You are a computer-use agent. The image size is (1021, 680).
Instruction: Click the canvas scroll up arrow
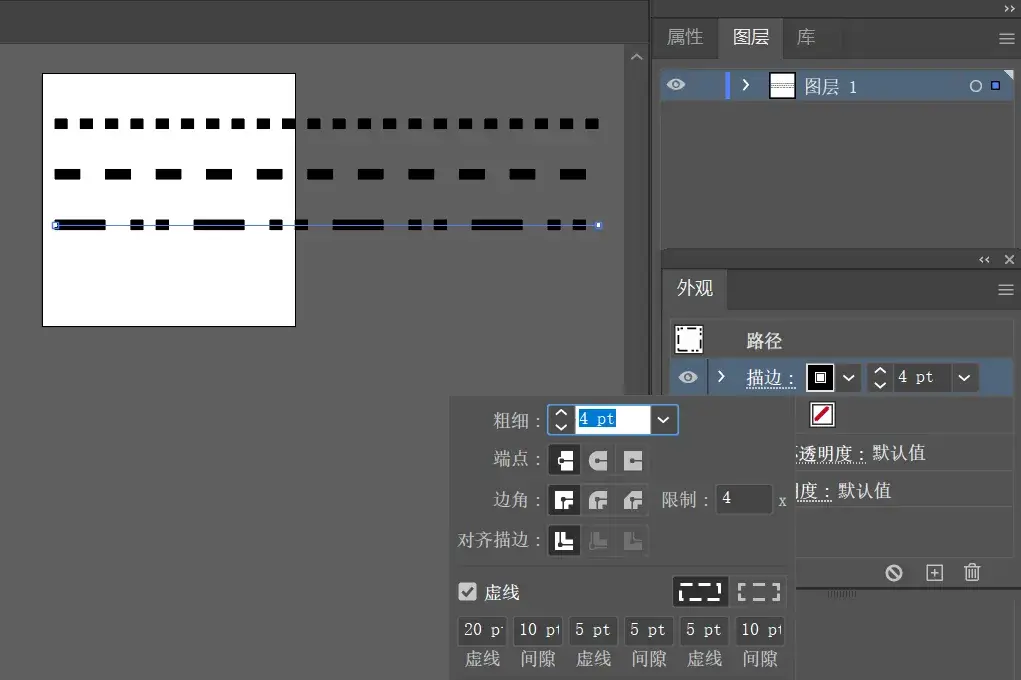click(x=637, y=57)
